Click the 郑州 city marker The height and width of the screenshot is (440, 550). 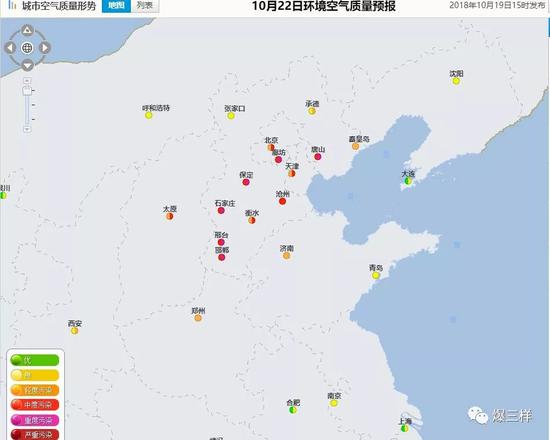(x=198, y=318)
